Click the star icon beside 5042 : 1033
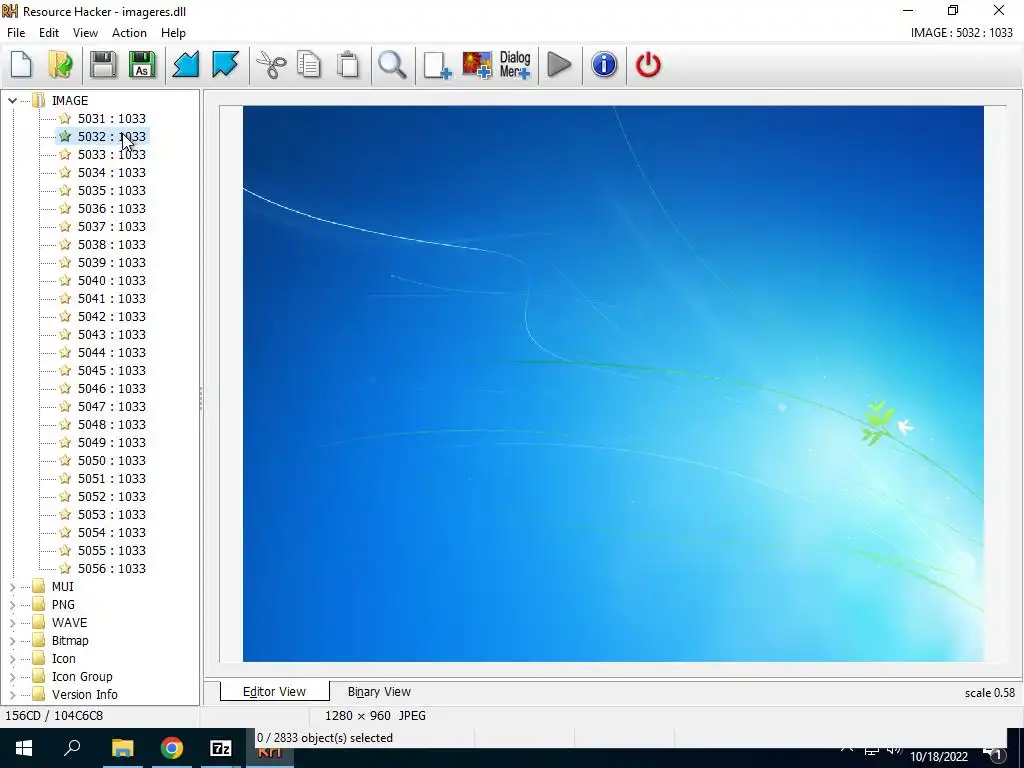1024x768 pixels. (65, 316)
